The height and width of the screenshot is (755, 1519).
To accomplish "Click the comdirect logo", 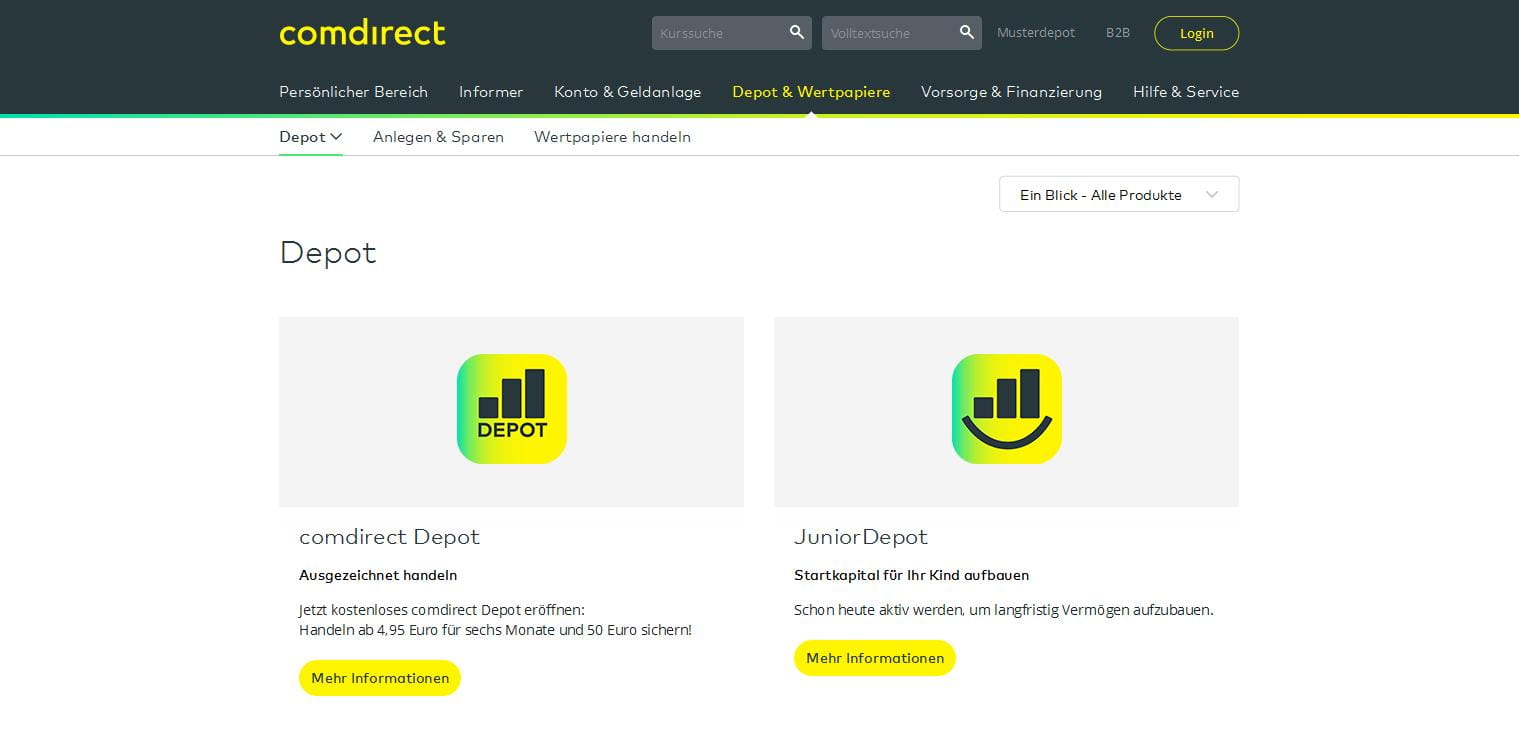I will coord(362,33).
